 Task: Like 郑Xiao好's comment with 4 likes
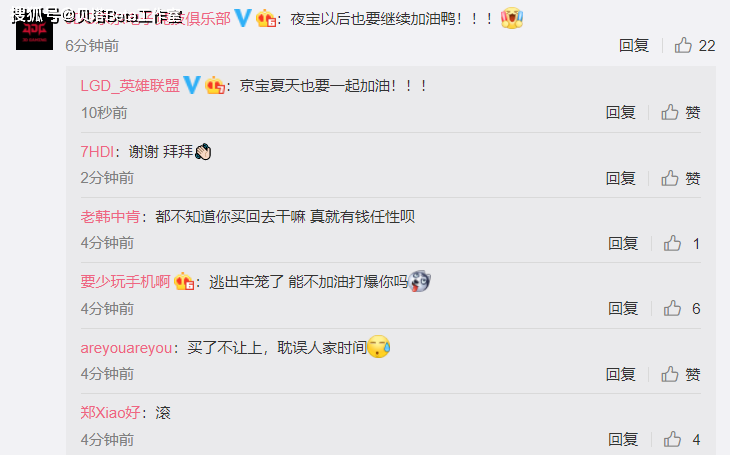coord(672,439)
